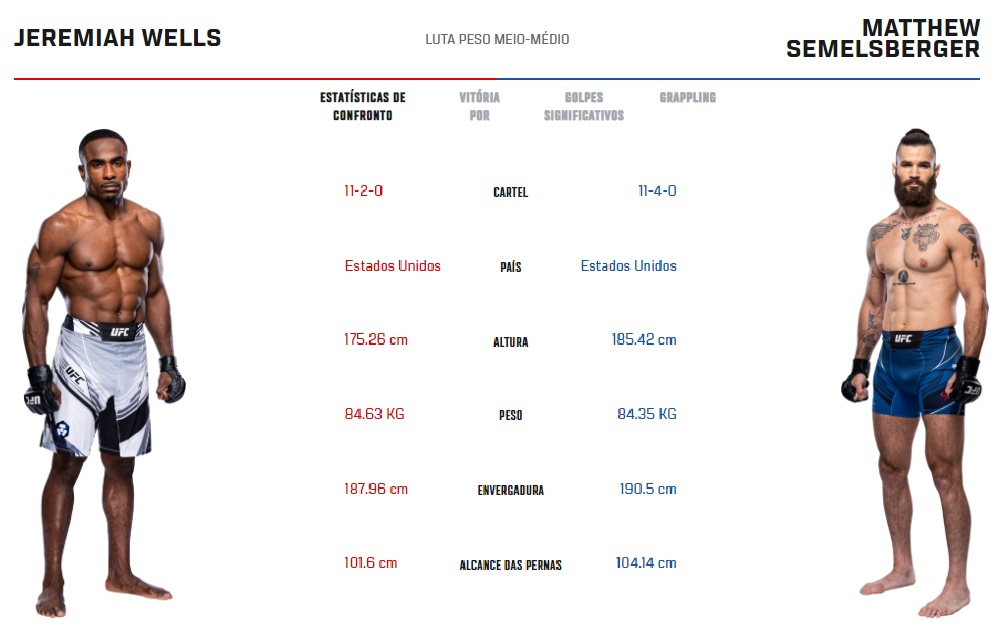The width and height of the screenshot is (1008, 637).
Task: Click the Jeremiah Wells fighter name
Action: (118, 38)
